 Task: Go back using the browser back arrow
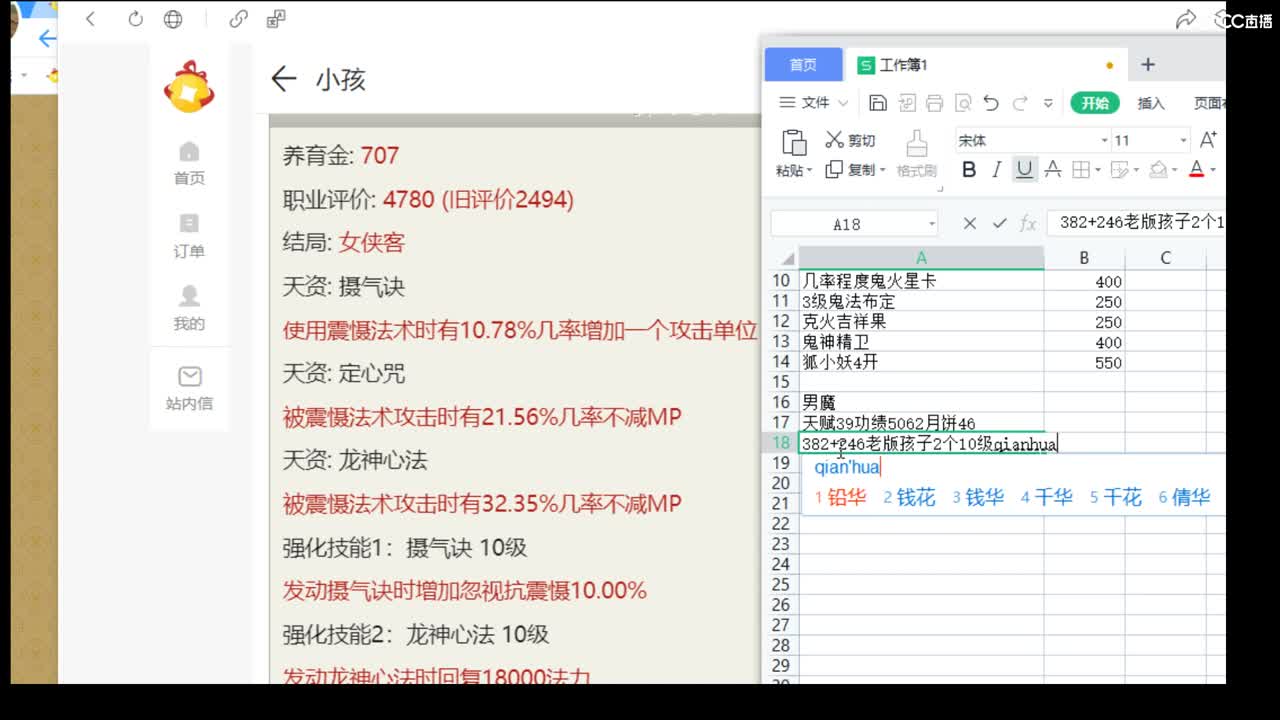pos(90,19)
